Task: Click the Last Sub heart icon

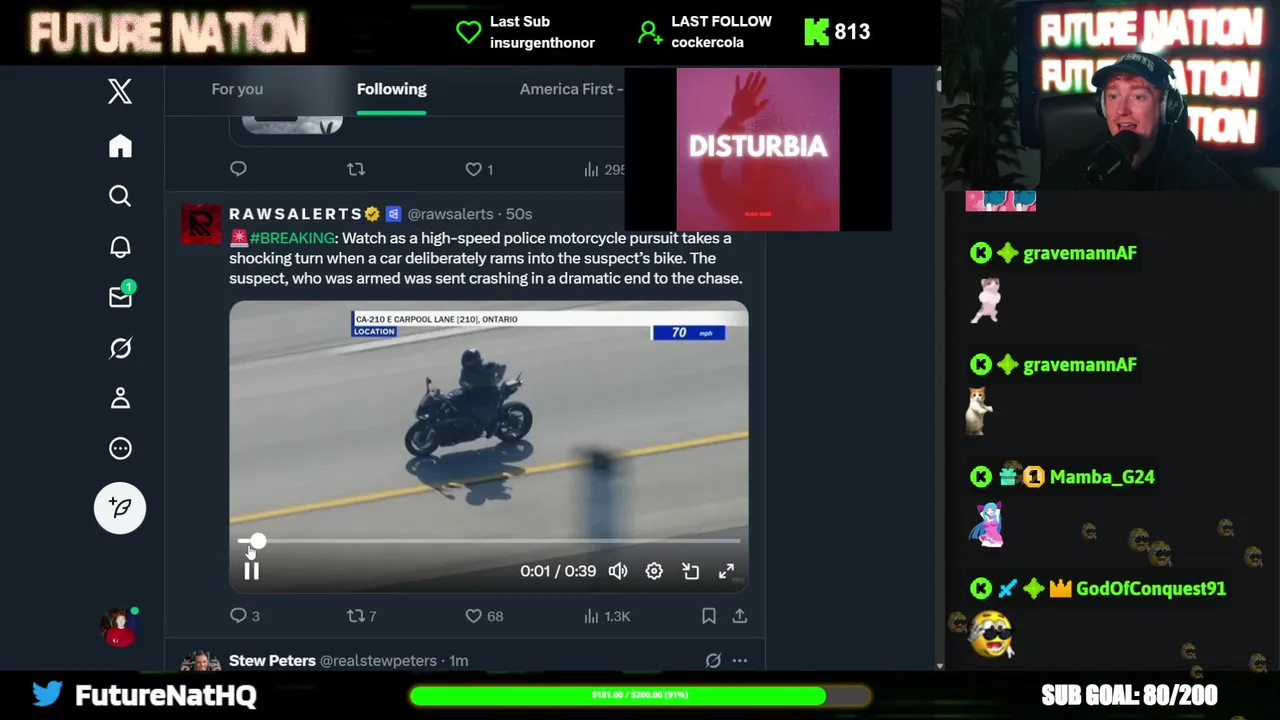Action: [468, 32]
